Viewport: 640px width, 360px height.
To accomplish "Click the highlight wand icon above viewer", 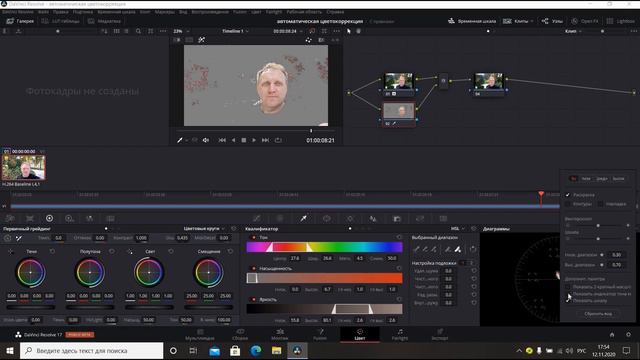I will 201,40.
